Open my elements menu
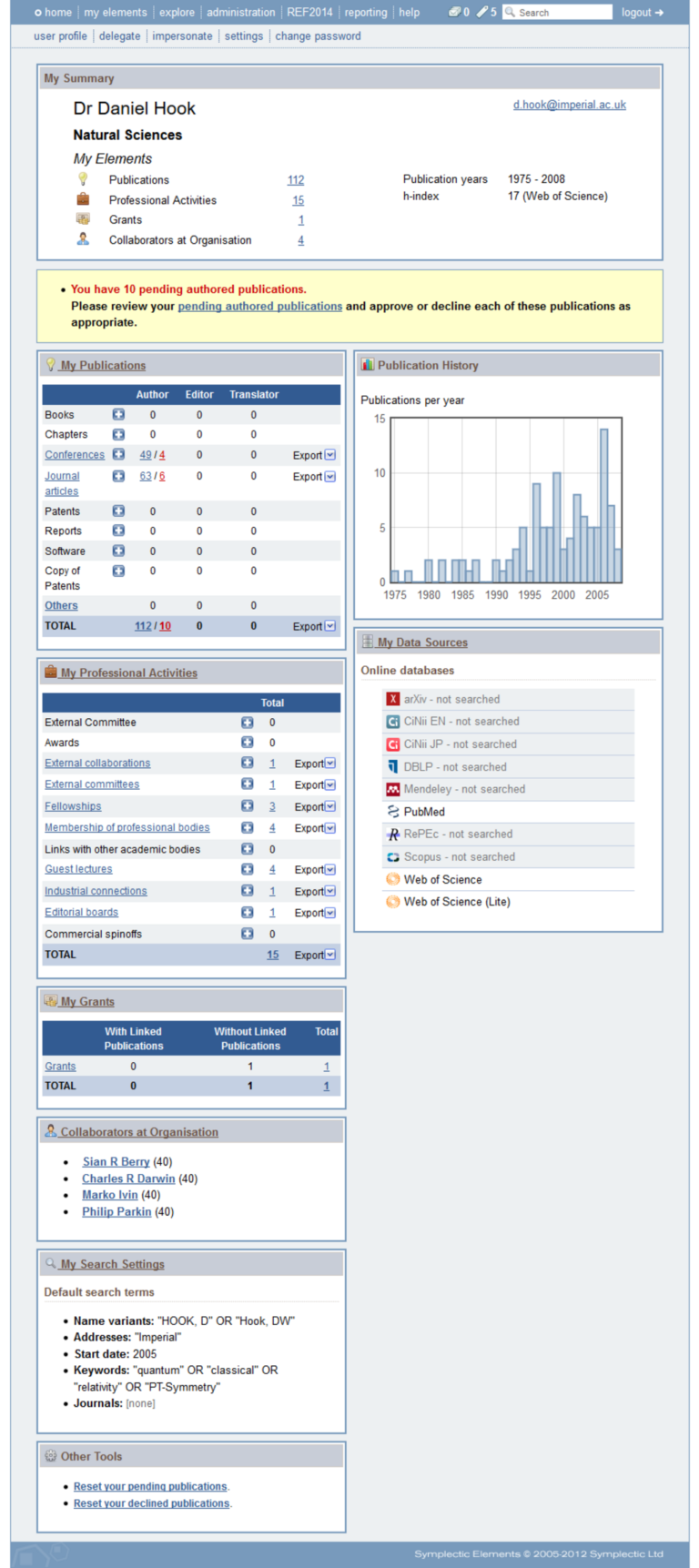This screenshot has width=699, height=1568. click(x=116, y=12)
